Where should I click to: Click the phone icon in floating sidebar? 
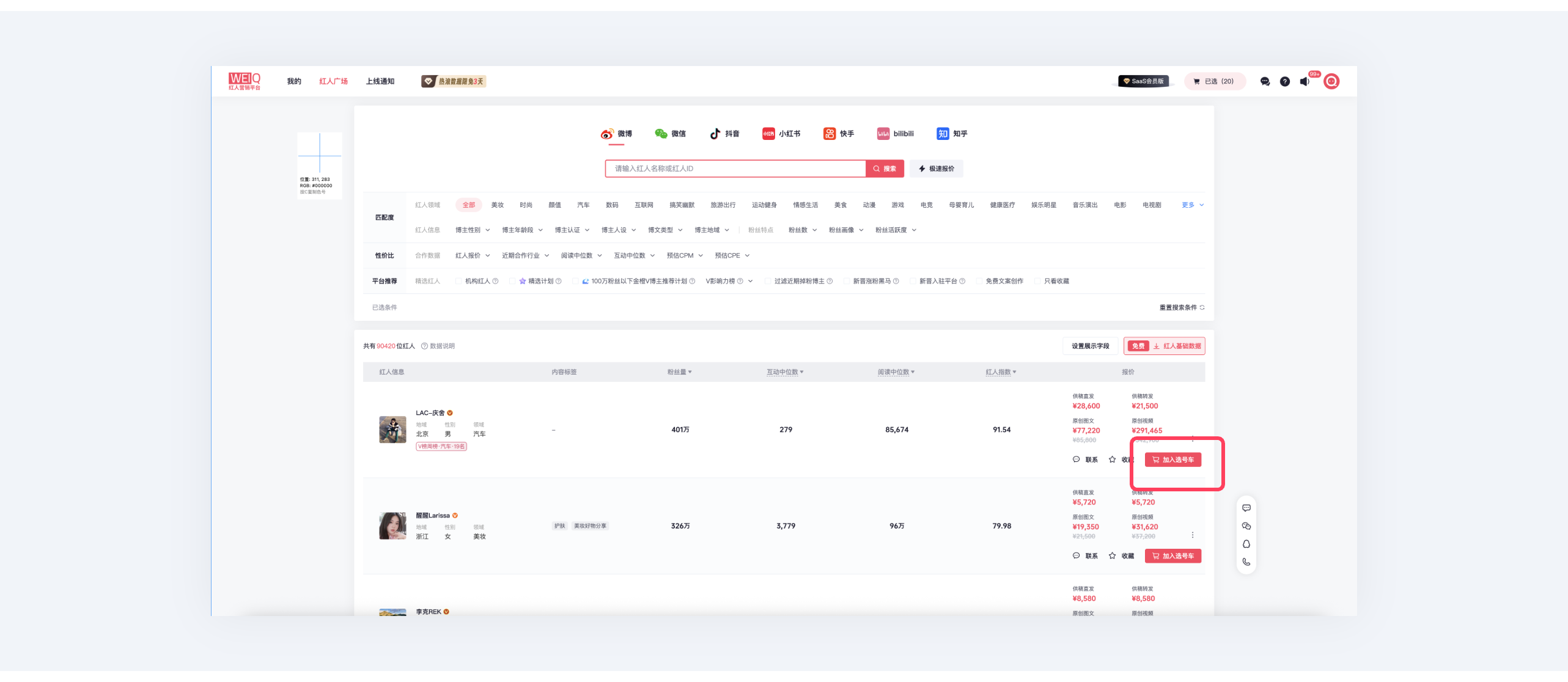tap(1246, 562)
